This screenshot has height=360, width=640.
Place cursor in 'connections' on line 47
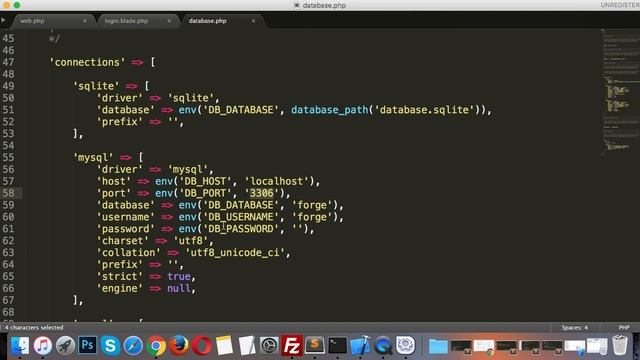click(x=87, y=62)
